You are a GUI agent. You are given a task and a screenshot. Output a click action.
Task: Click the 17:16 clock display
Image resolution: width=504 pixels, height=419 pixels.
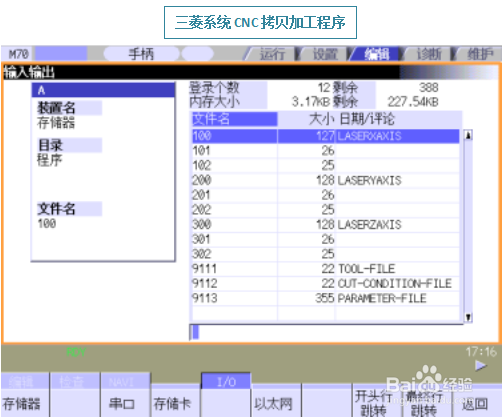[x=481, y=352]
